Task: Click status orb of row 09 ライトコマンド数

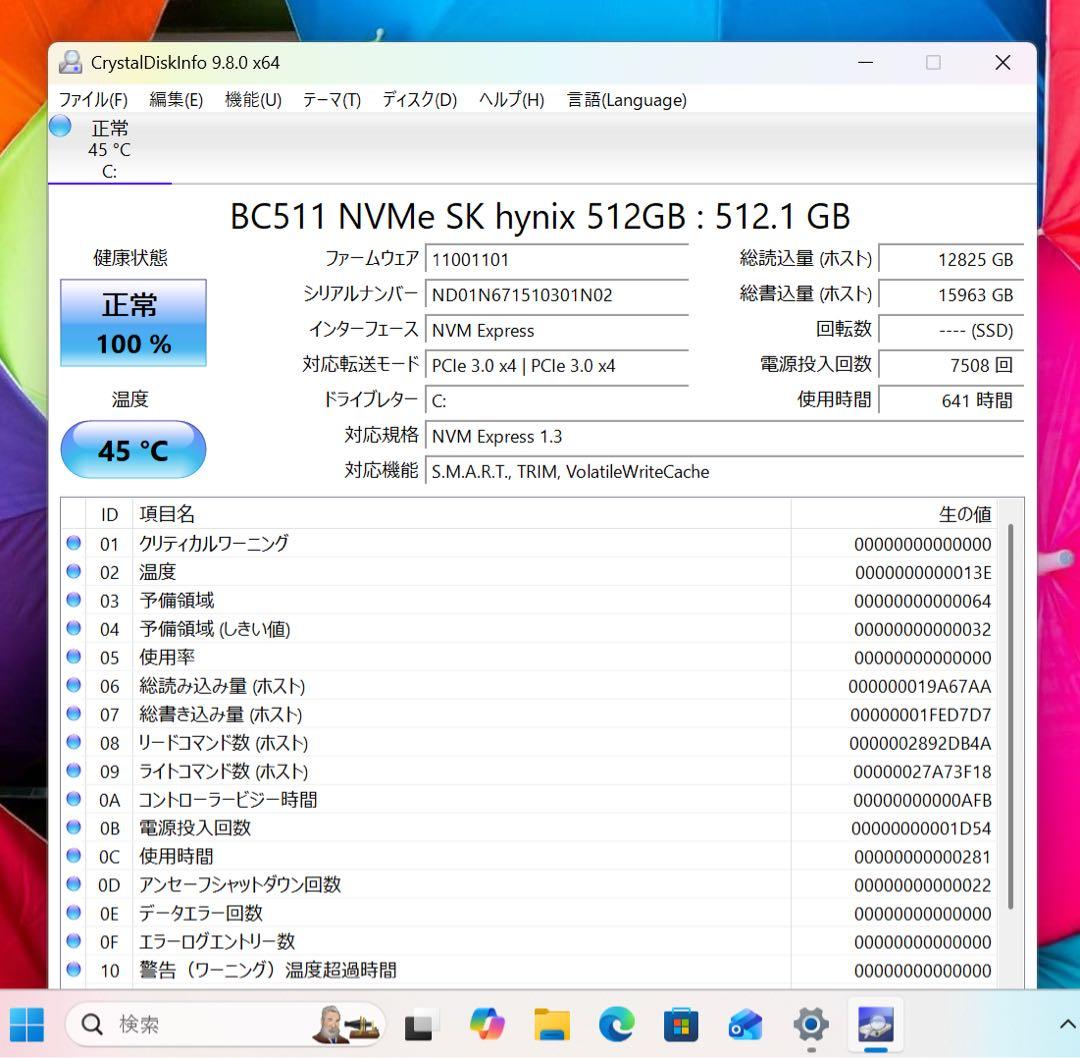Action: click(x=74, y=770)
